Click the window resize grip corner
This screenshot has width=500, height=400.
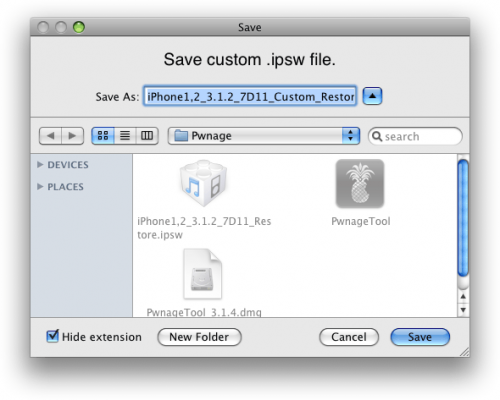[464, 352]
